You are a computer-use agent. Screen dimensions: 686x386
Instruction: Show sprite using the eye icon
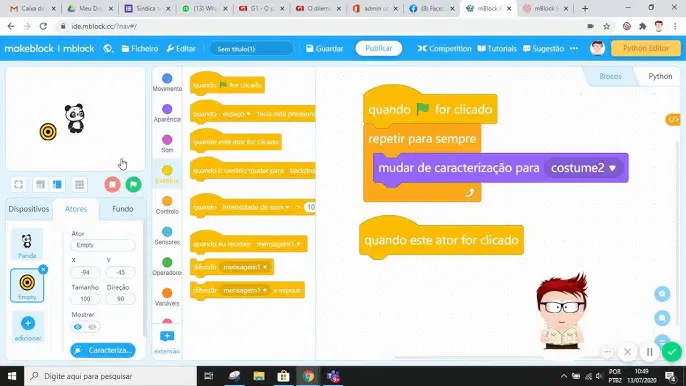coord(78,327)
